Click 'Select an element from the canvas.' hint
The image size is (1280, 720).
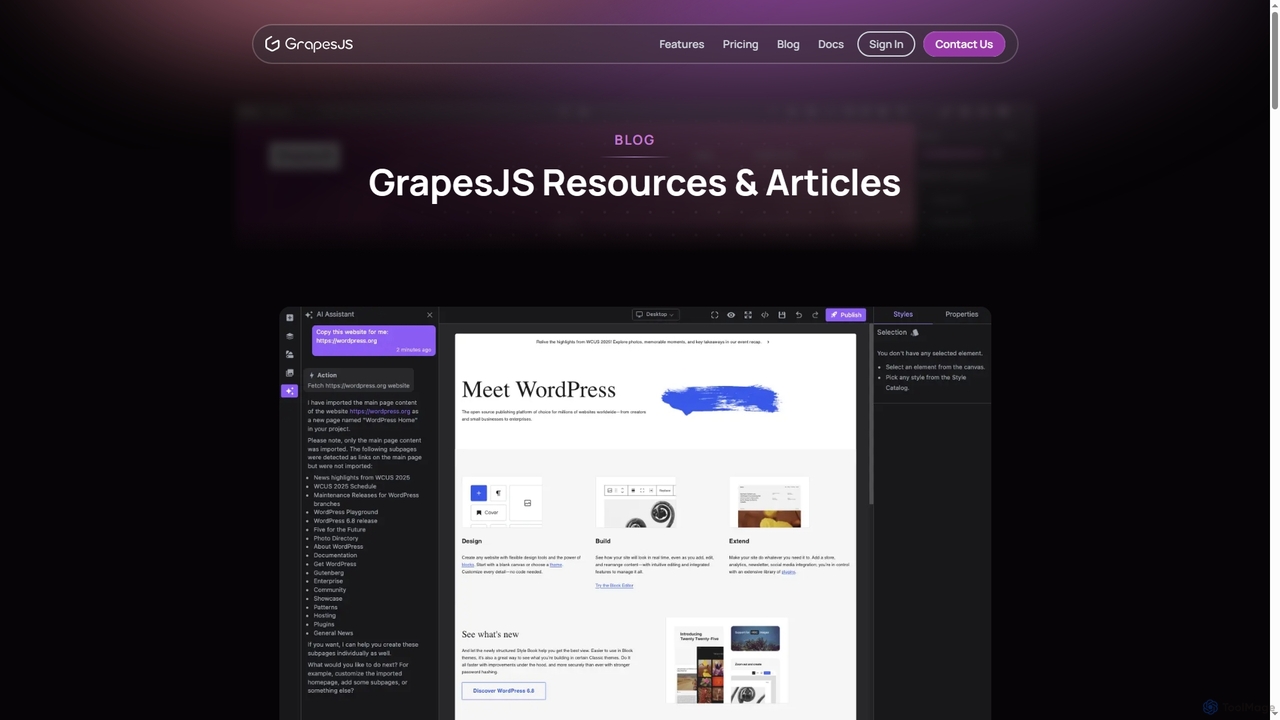[935, 367]
